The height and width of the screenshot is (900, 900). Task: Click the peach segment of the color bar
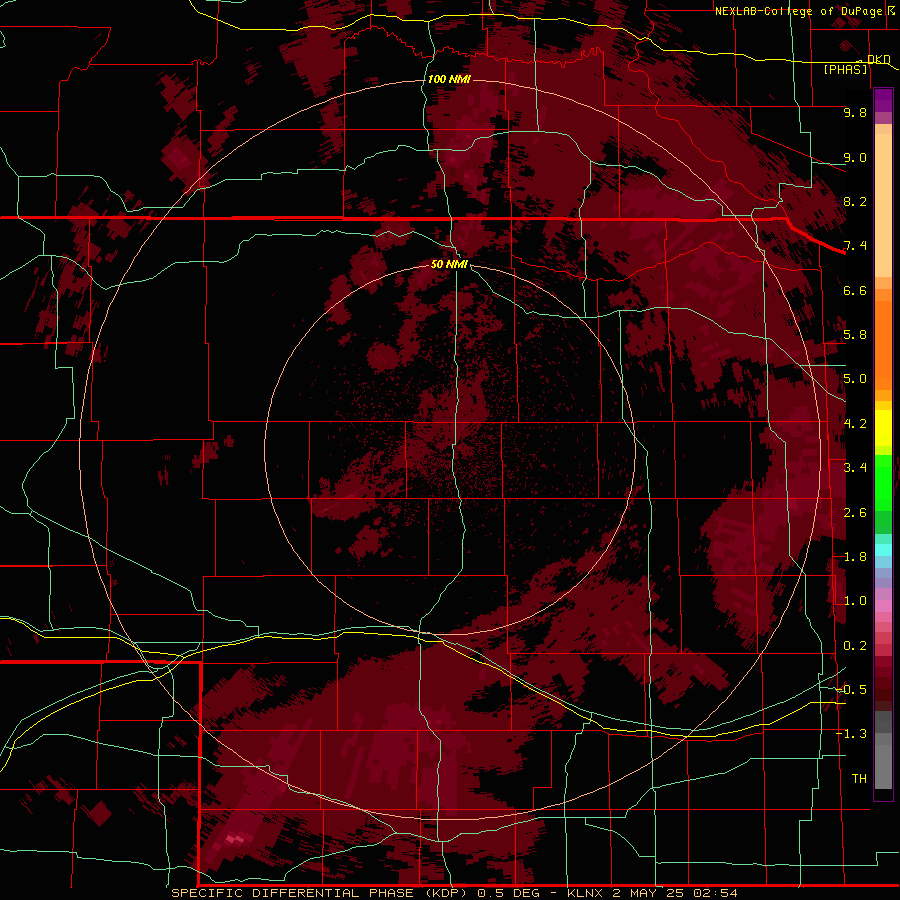[883, 205]
